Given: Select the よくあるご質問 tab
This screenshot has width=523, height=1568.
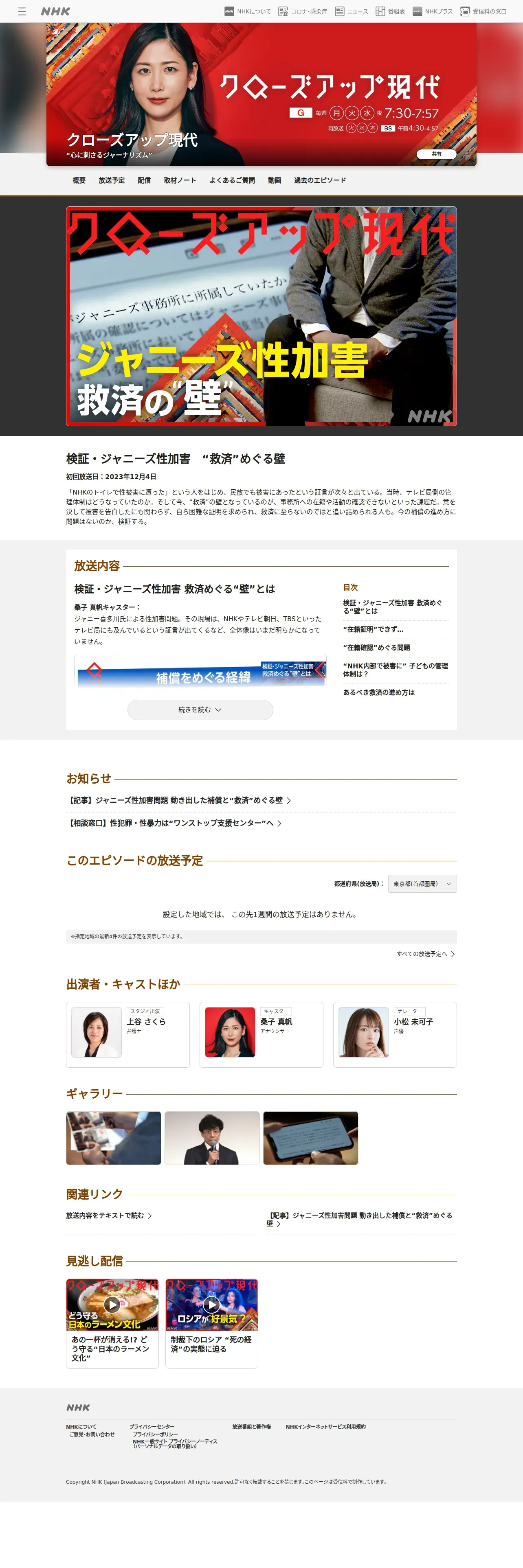Looking at the screenshot, I should (232, 180).
